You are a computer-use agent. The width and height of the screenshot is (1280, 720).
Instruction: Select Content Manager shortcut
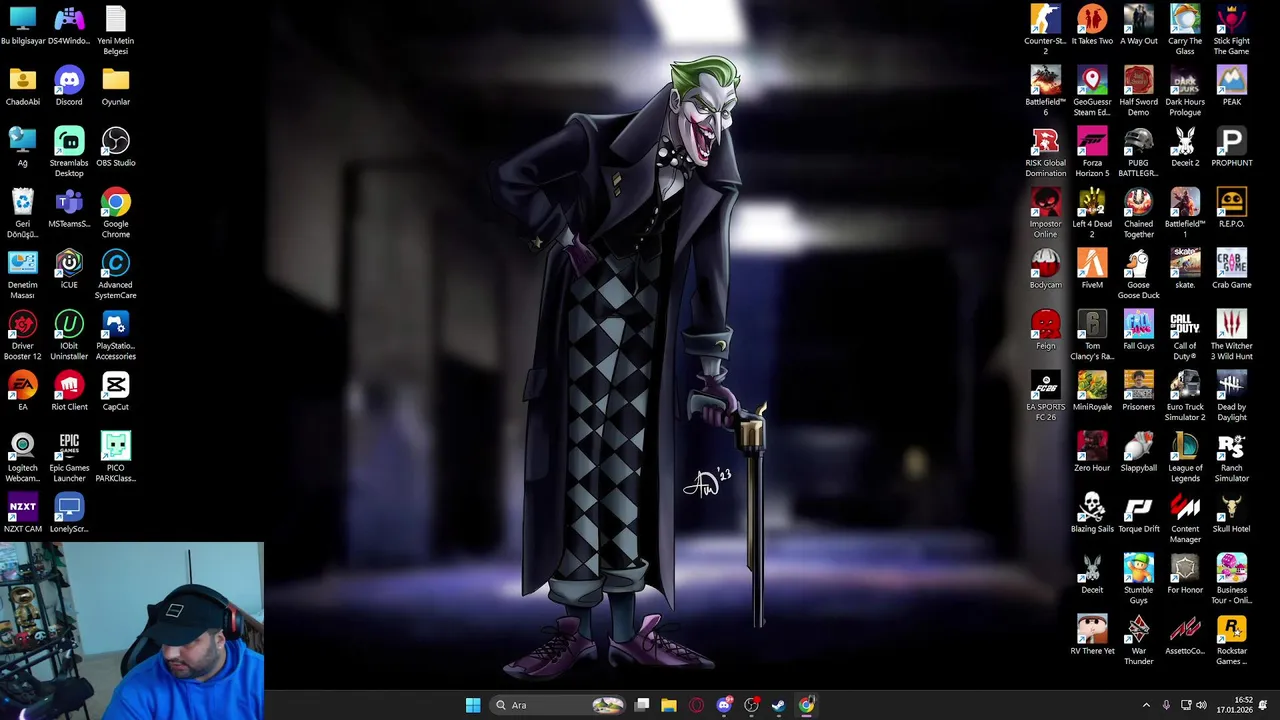[1185, 519]
